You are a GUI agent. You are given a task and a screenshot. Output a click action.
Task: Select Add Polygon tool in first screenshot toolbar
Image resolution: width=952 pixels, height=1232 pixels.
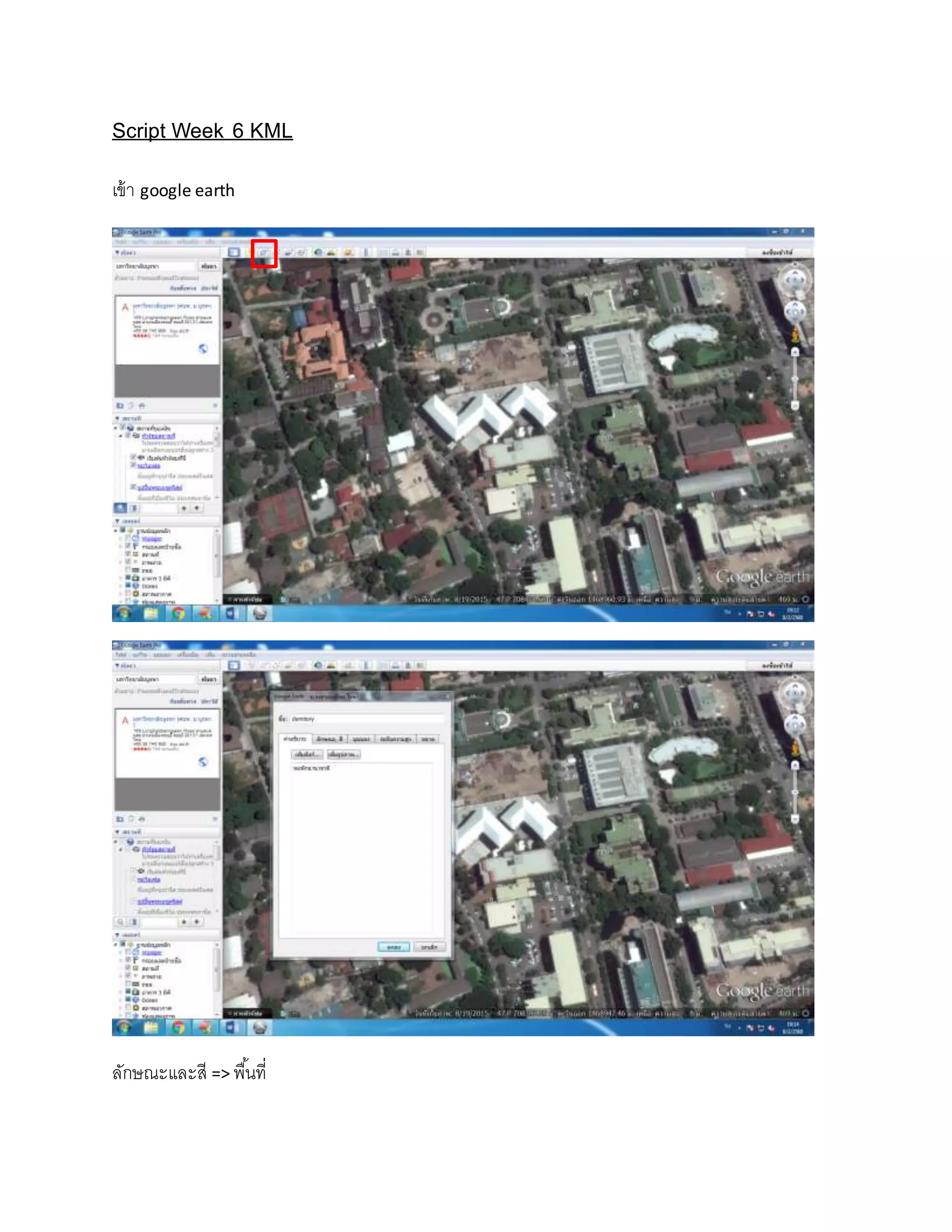[264, 252]
